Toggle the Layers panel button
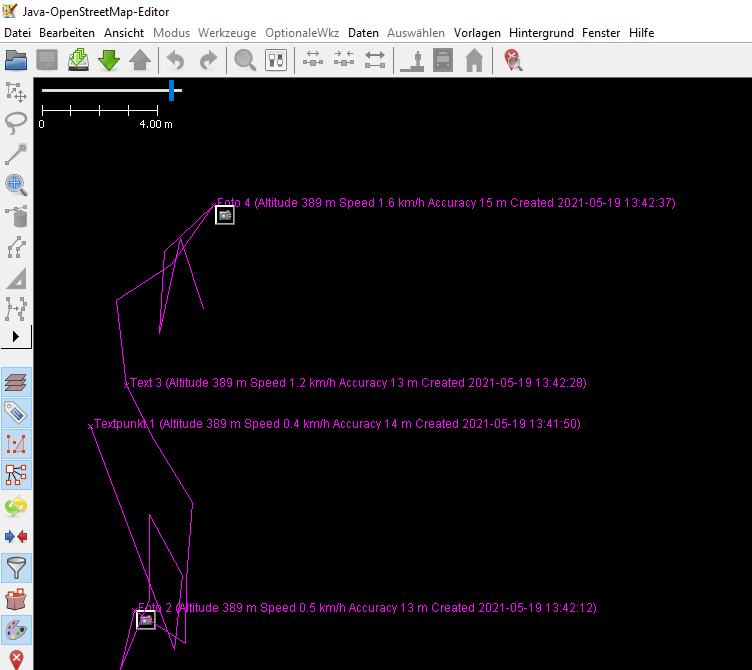Image resolution: width=752 pixels, height=670 pixels. tap(16, 382)
